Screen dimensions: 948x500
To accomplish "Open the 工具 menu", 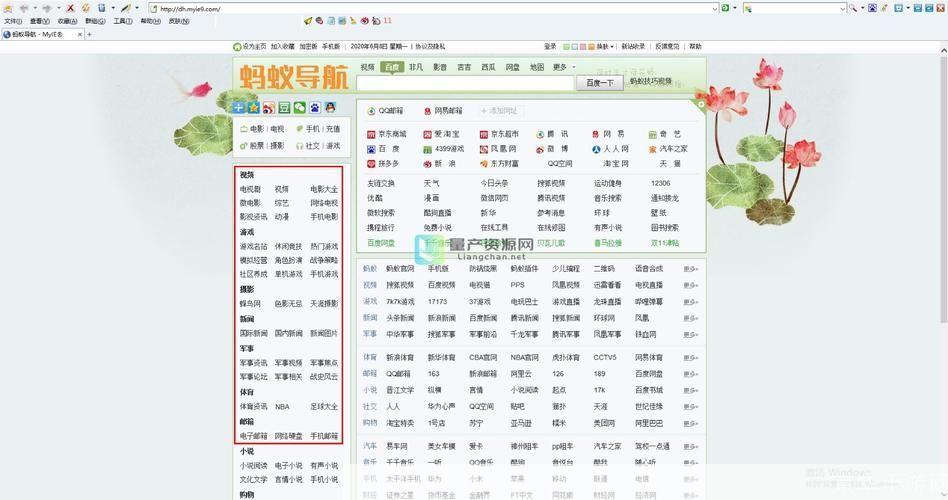I will coord(123,21).
